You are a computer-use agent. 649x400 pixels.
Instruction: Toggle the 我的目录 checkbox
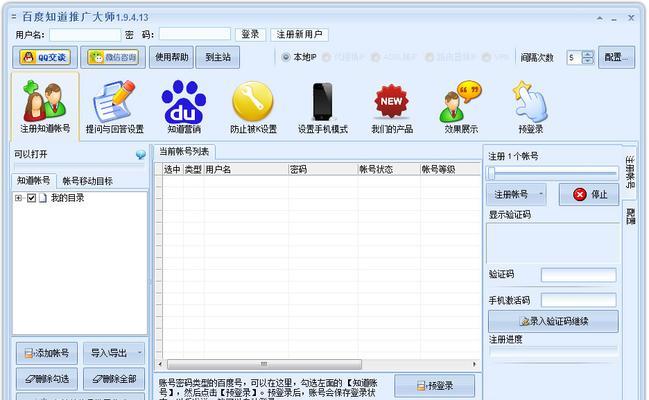(31, 198)
